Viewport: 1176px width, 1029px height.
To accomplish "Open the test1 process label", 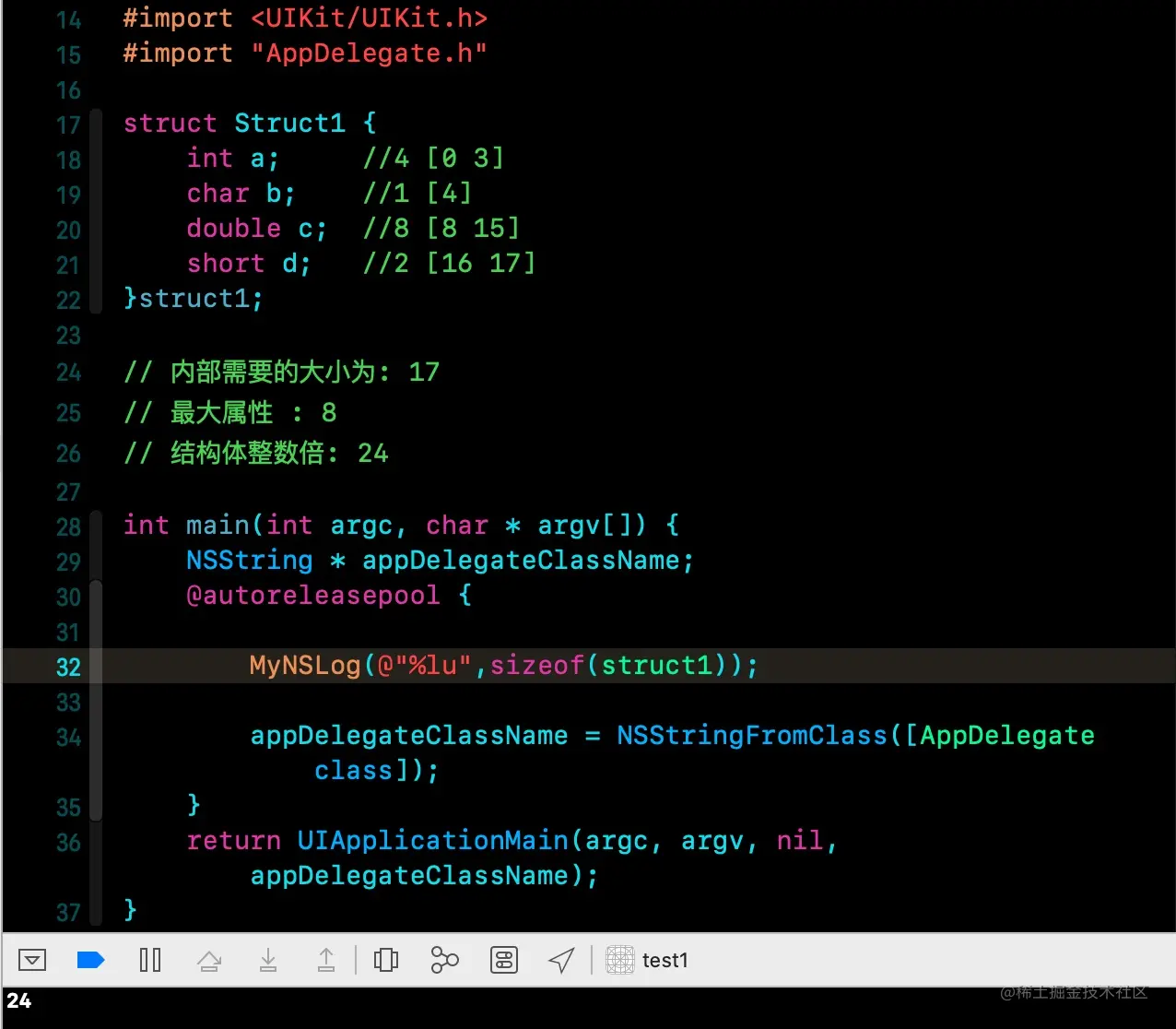I will 665,961.
